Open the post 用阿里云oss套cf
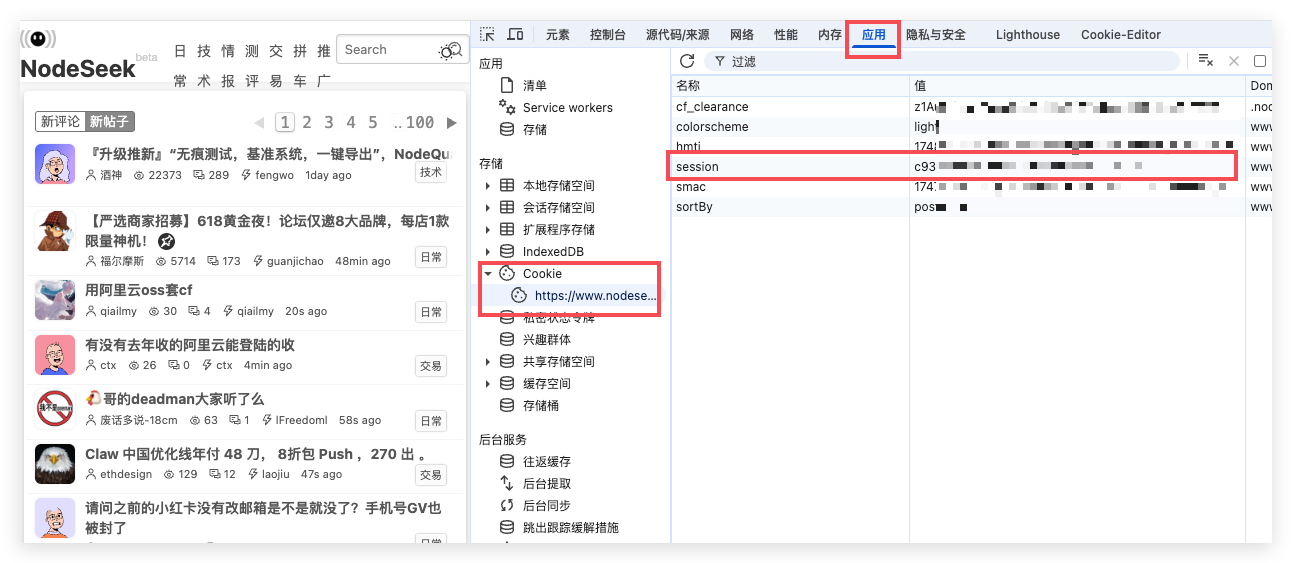 (x=139, y=290)
